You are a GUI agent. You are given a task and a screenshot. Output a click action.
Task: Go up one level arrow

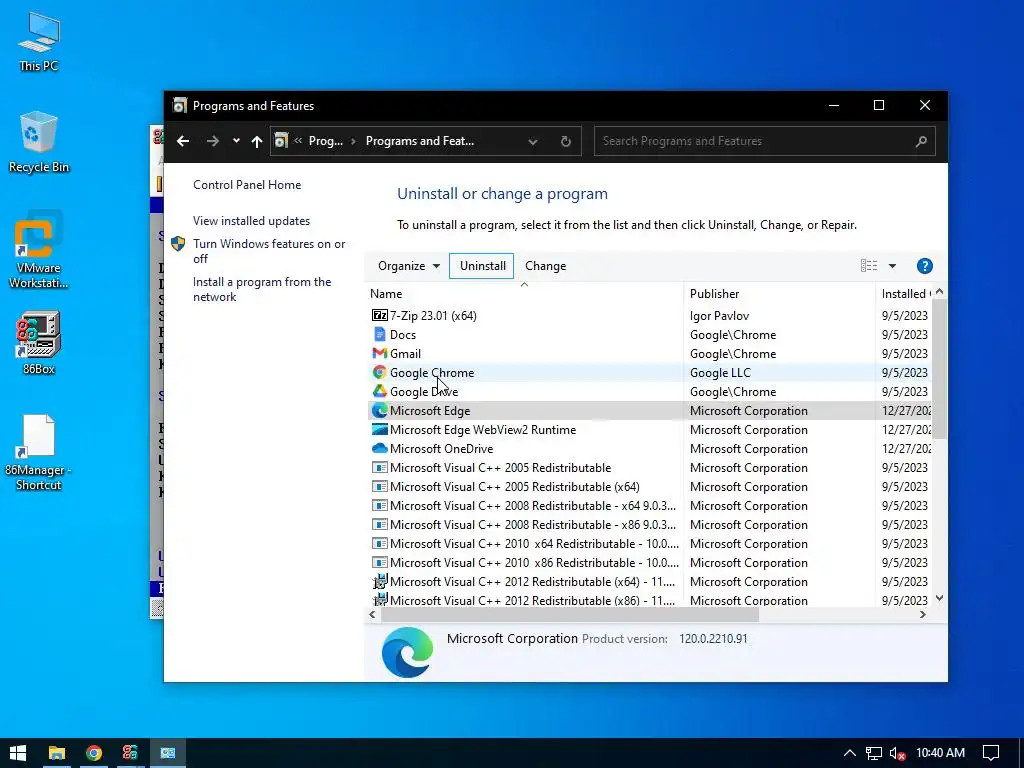pyautogui.click(x=257, y=141)
